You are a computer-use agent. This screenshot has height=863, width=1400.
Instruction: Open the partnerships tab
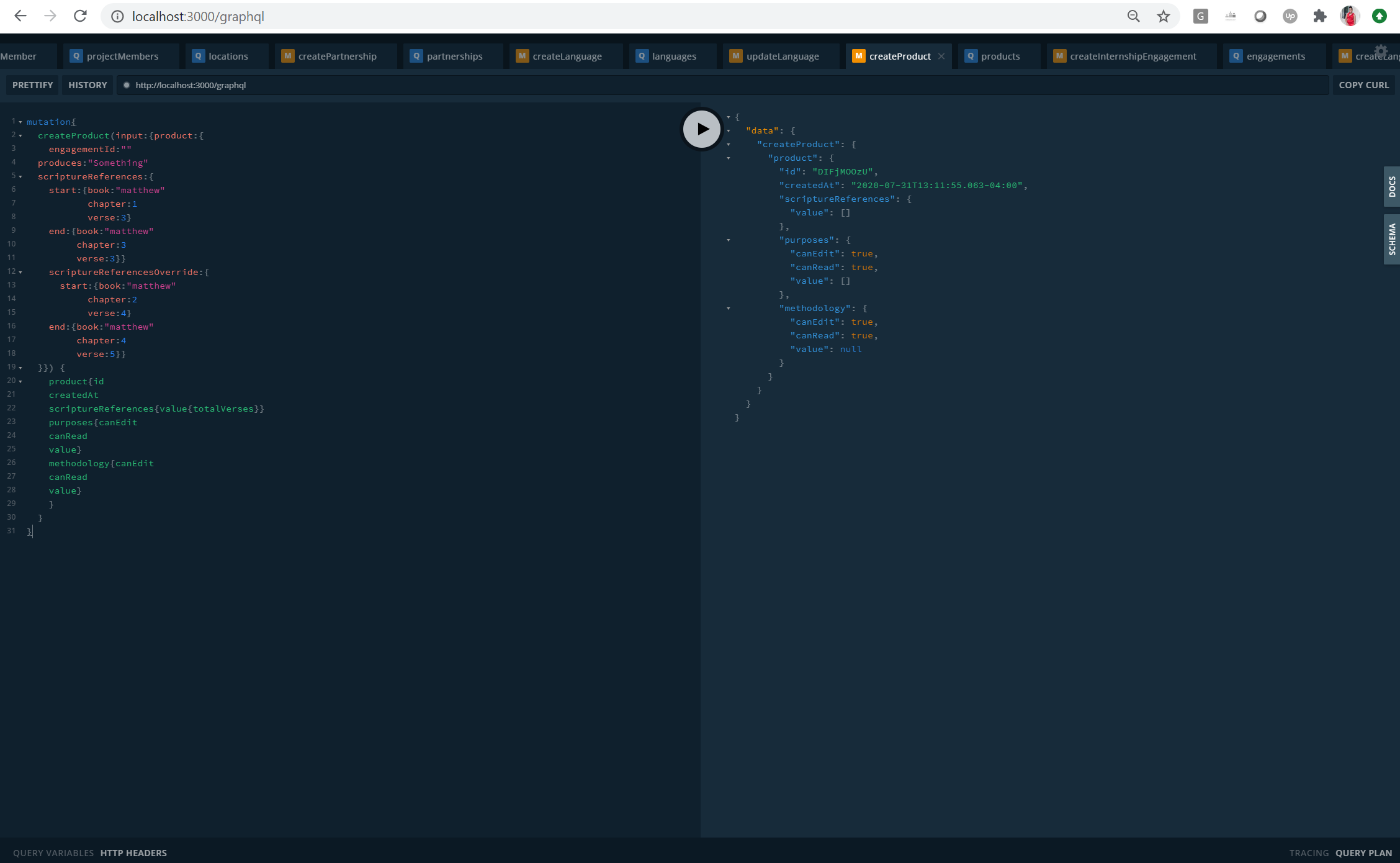(453, 56)
